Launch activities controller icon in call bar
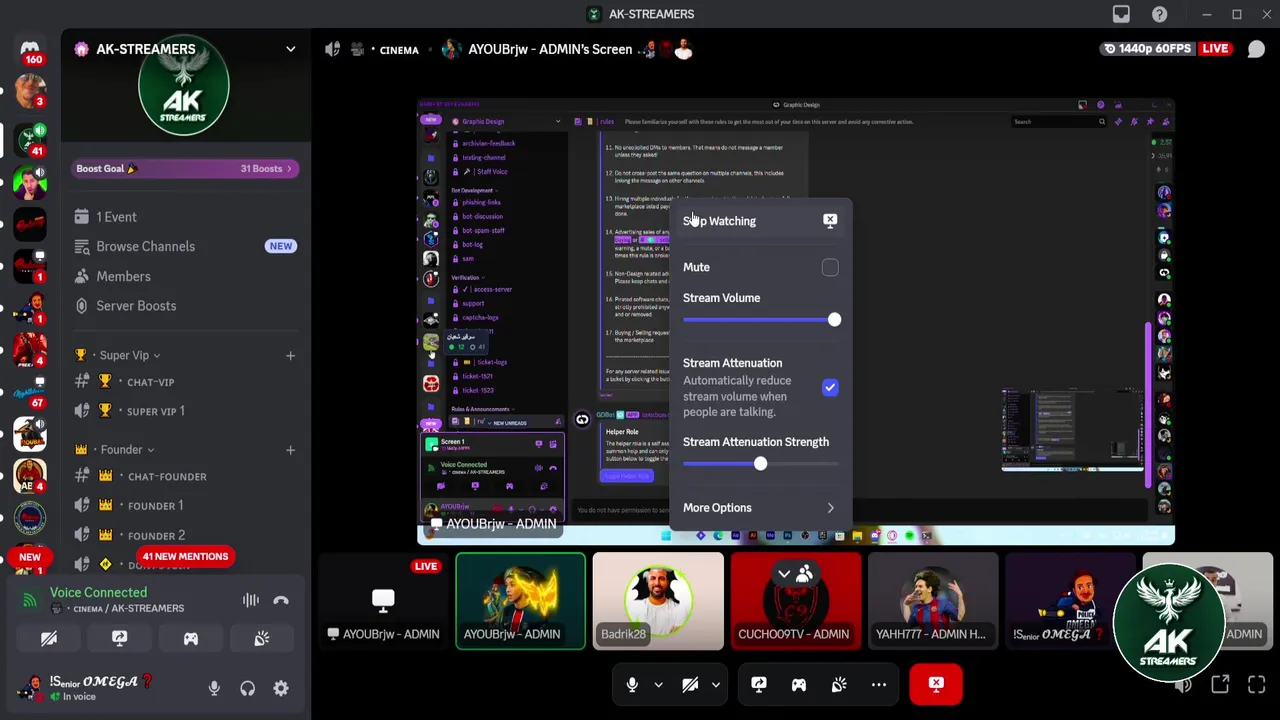Image resolution: width=1280 pixels, height=720 pixels. coord(799,684)
